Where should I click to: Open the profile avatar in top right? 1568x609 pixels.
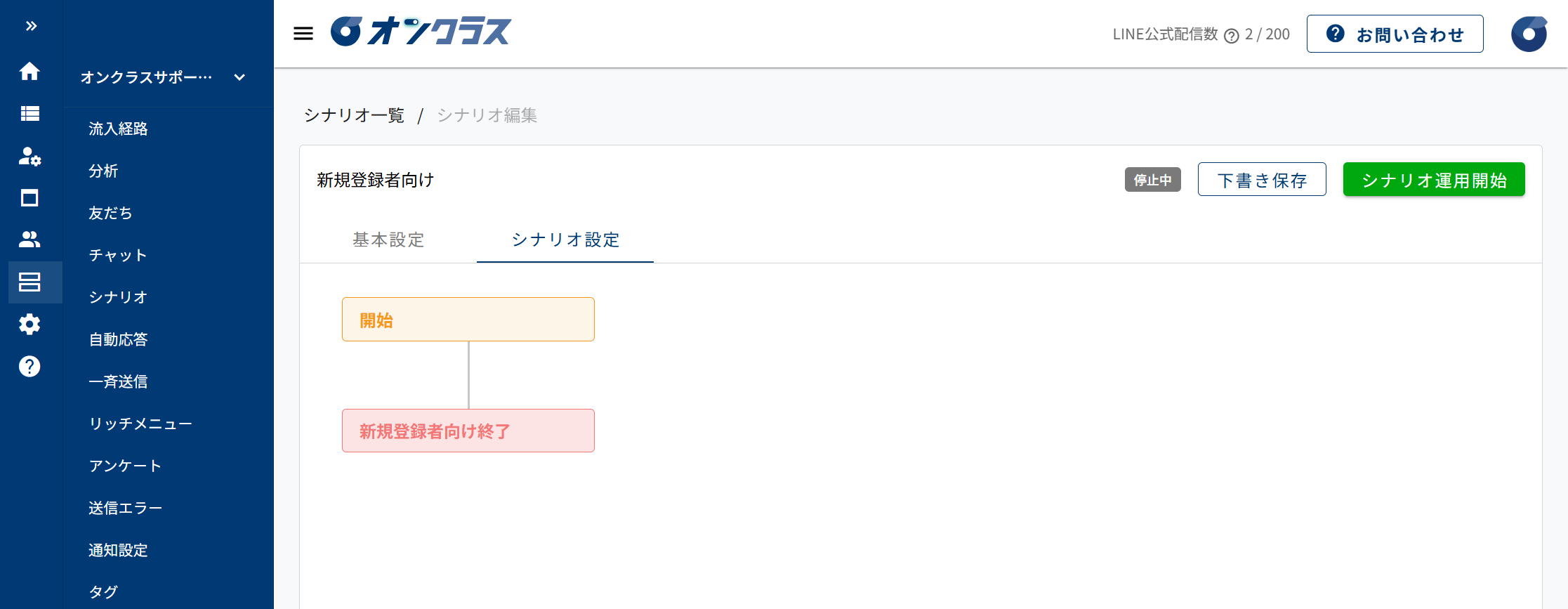[1529, 34]
